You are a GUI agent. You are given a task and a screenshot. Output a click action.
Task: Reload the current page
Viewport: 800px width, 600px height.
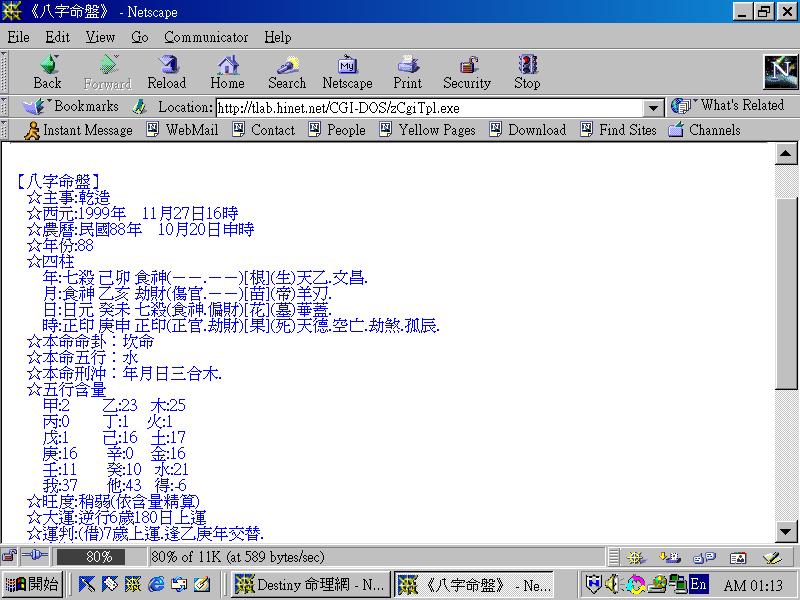tap(167, 70)
